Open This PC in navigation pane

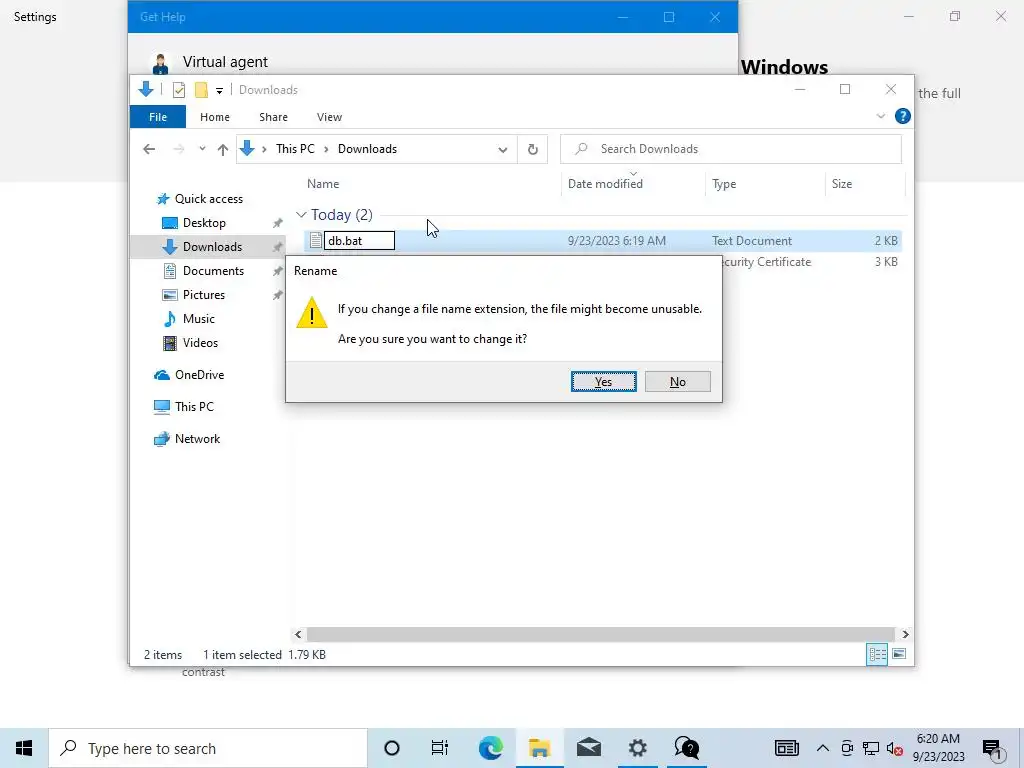click(x=194, y=406)
